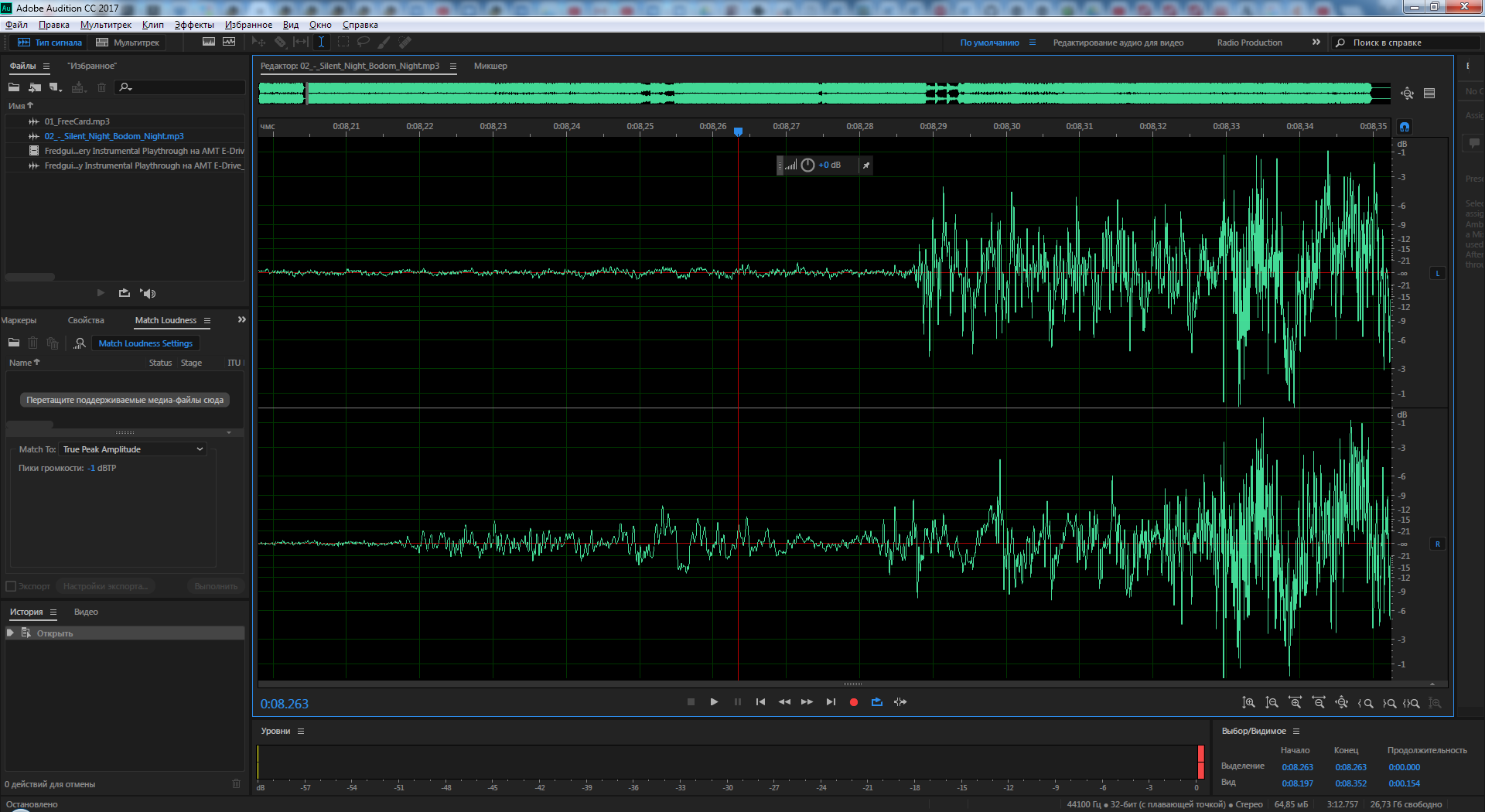
Task: Move playhead to previous marker
Action: 760,702
